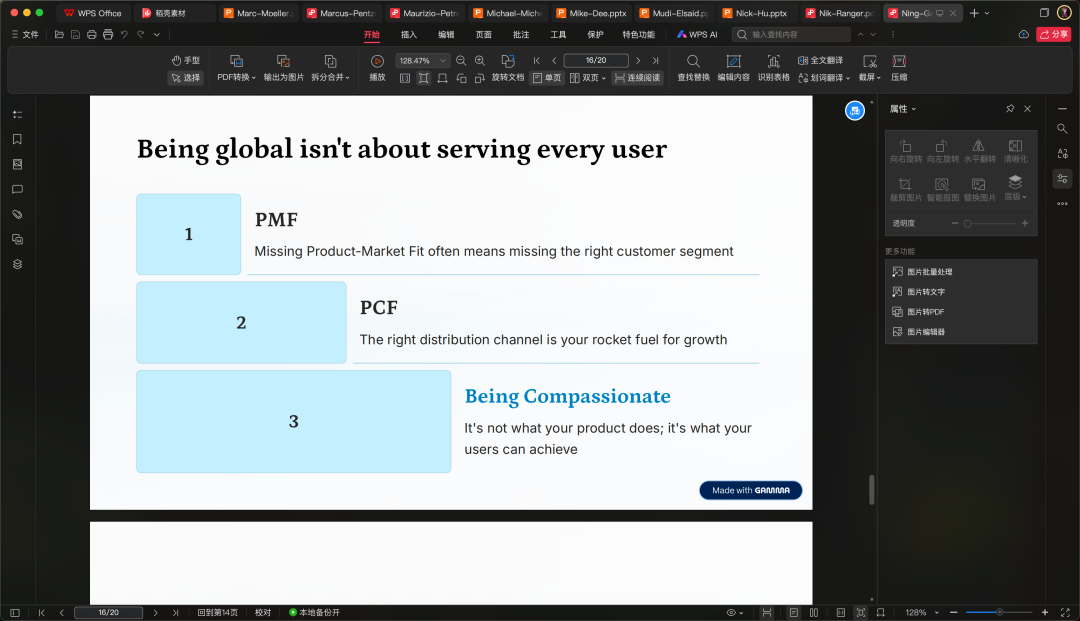Toggle continuous reading (连续阅读)
The width and height of the screenshot is (1080, 621).
tap(637, 78)
